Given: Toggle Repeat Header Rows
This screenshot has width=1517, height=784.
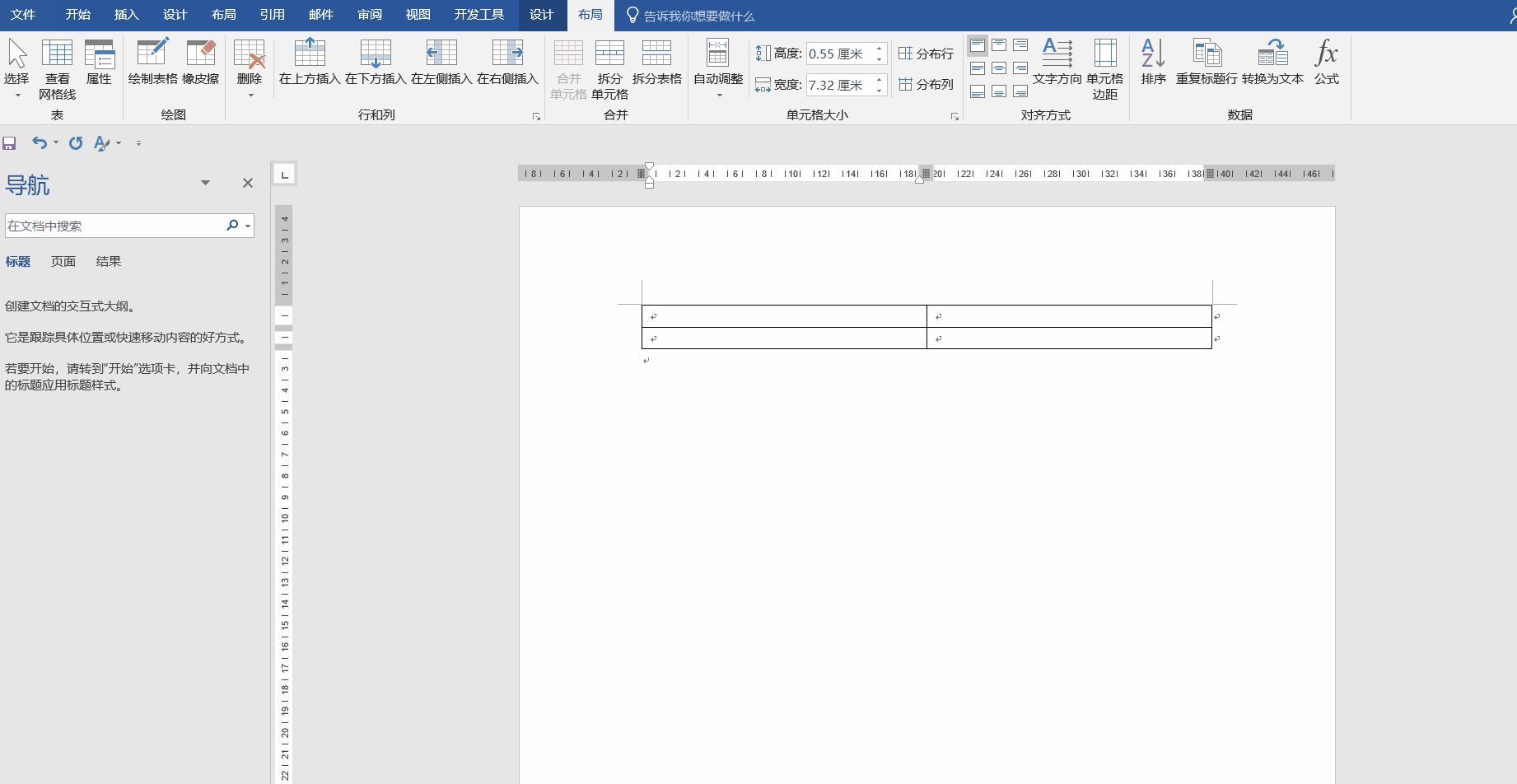Looking at the screenshot, I should 1207,62.
